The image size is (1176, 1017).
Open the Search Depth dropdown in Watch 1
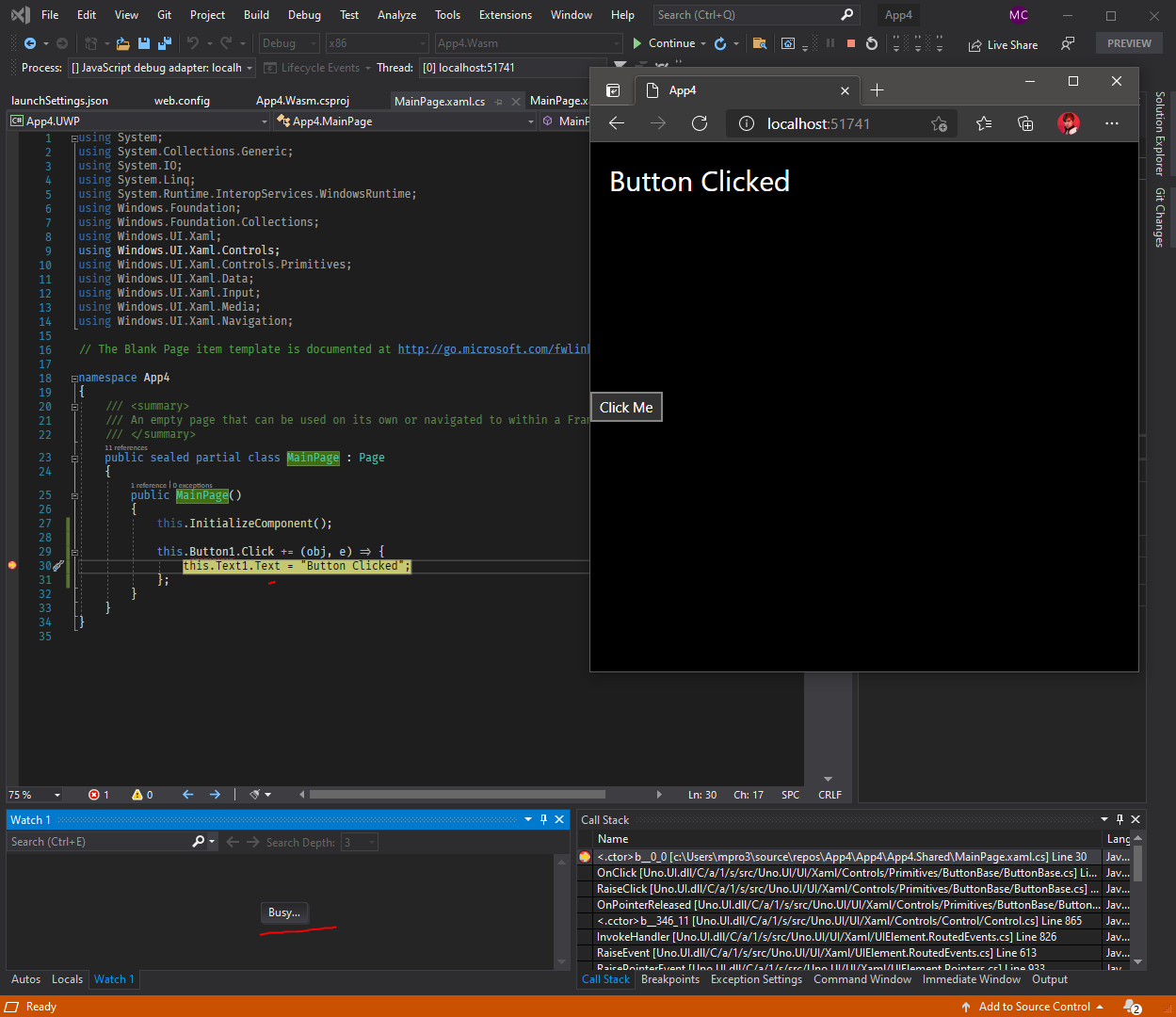point(360,841)
